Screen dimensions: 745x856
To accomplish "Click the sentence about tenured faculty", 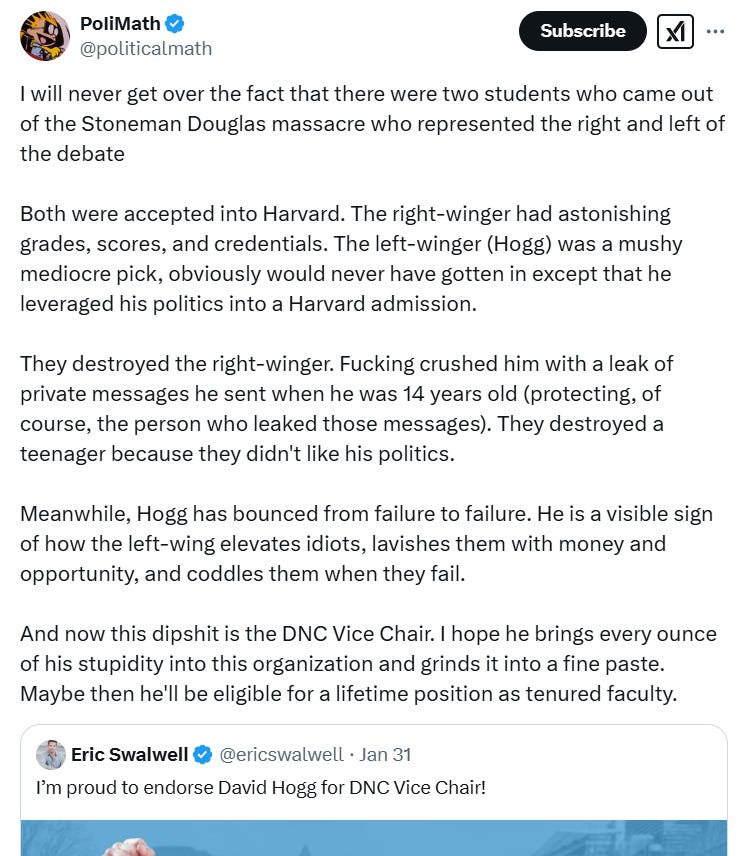I will pyautogui.click(x=349, y=694).
